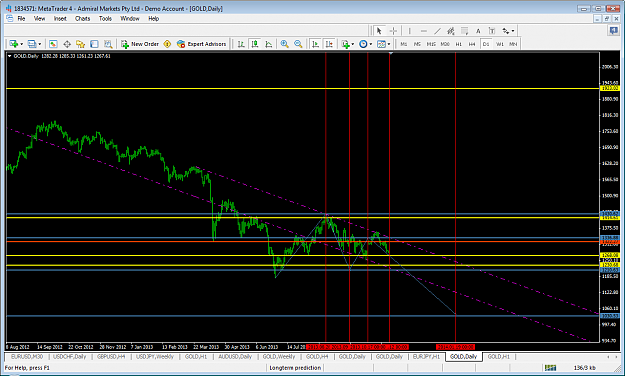Open the Window menu
The image size is (625, 376).
click(x=130, y=18)
